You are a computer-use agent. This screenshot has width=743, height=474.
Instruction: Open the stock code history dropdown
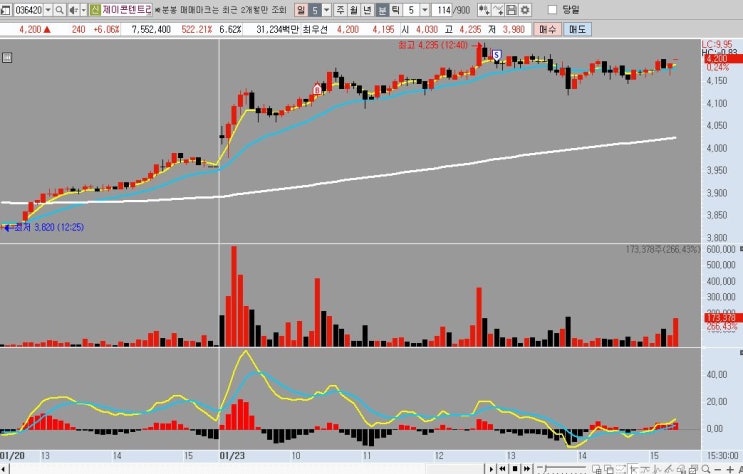pyautogui.click(x=48, y=10)
